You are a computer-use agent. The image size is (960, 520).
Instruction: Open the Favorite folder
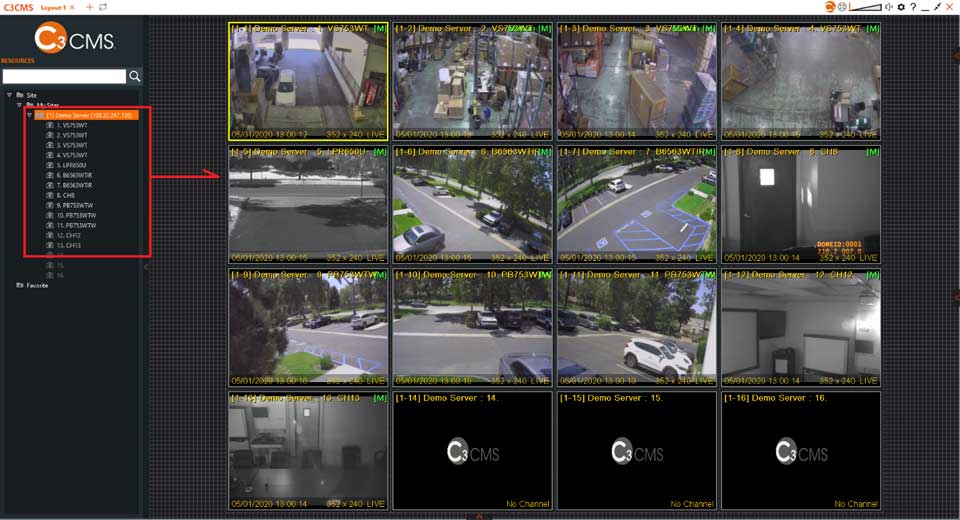coord(38,285)
